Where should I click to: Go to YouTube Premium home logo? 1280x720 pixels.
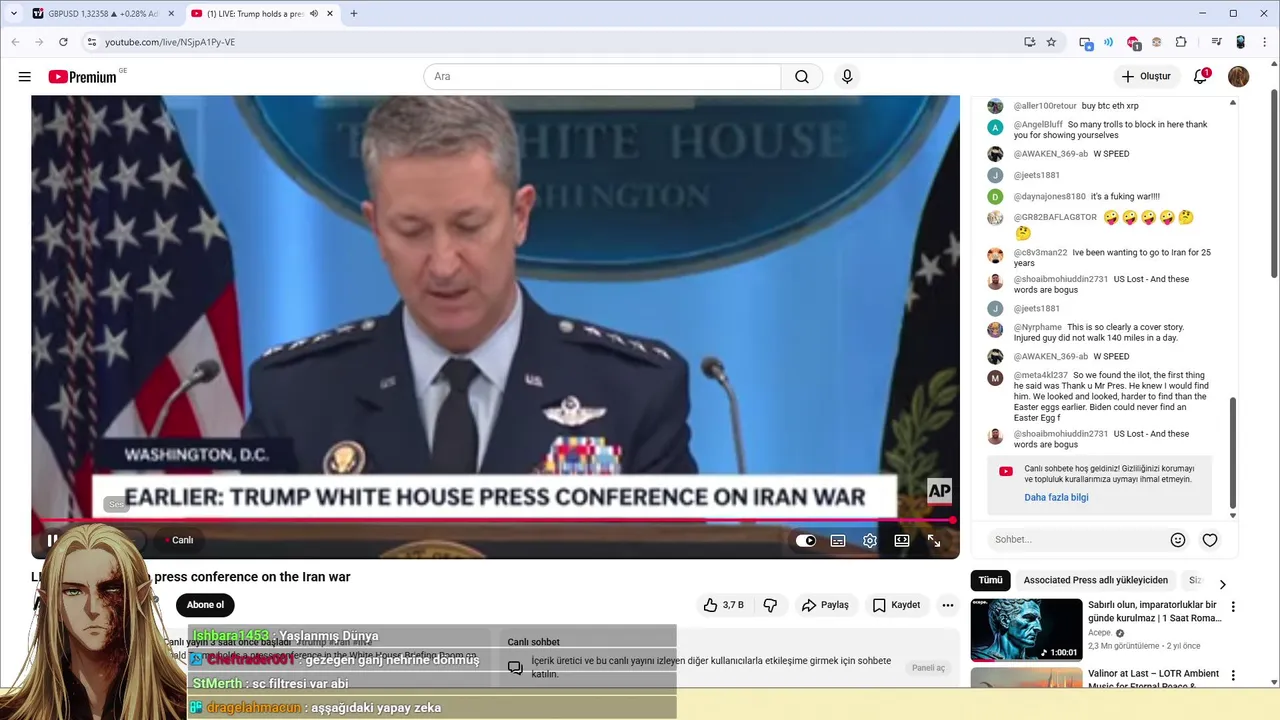pyautogui.click(x=83, y=77)
